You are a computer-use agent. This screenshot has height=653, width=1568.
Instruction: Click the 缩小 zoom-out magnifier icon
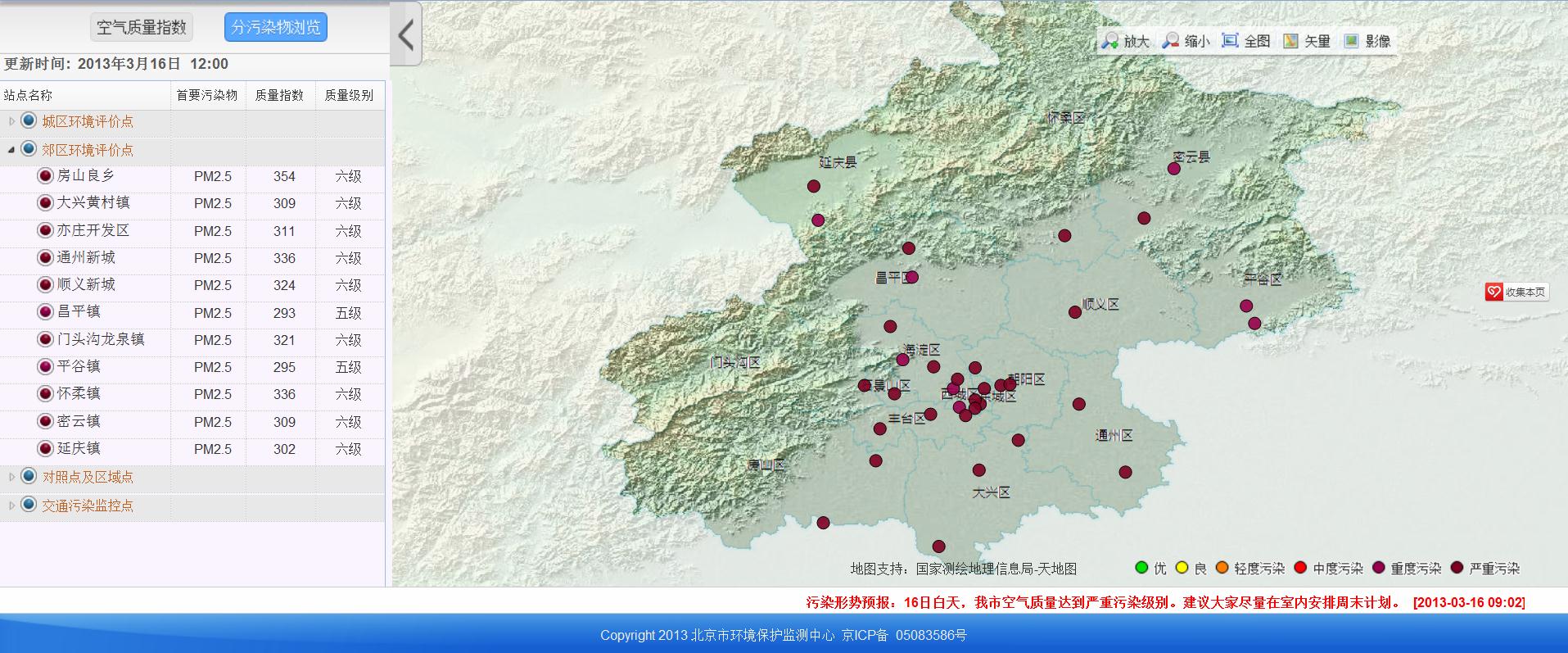(1172, 41)
